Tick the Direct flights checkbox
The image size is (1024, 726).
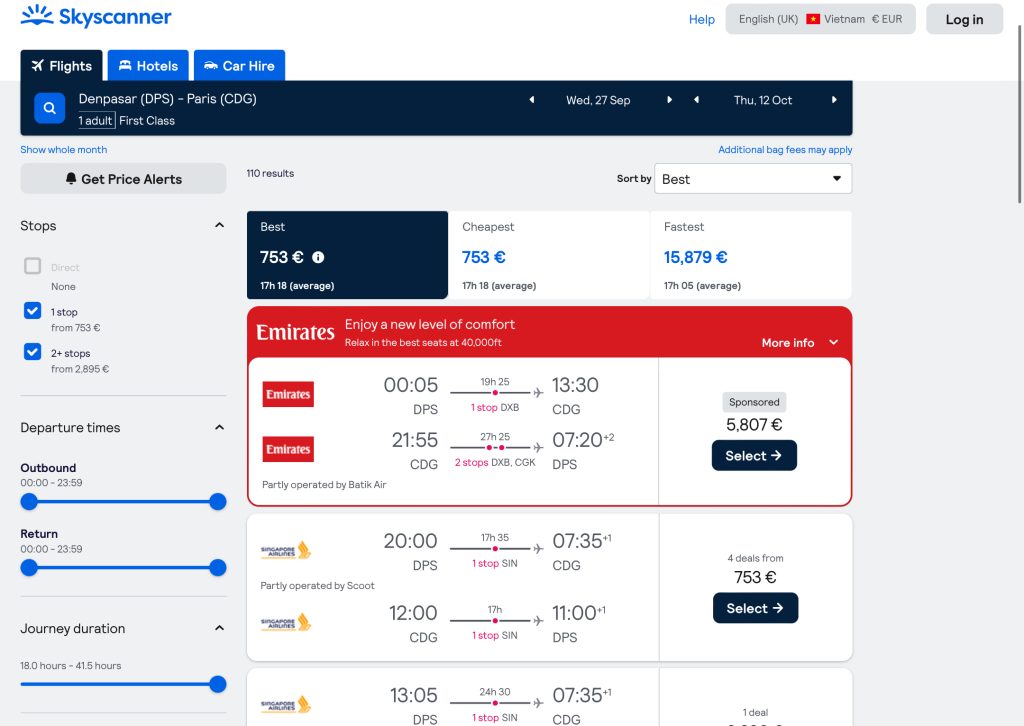[x=33, y=266]
